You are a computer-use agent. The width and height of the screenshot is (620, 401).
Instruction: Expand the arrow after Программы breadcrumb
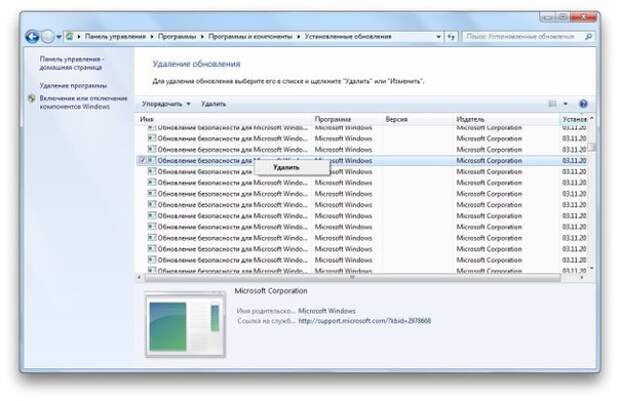202,36
